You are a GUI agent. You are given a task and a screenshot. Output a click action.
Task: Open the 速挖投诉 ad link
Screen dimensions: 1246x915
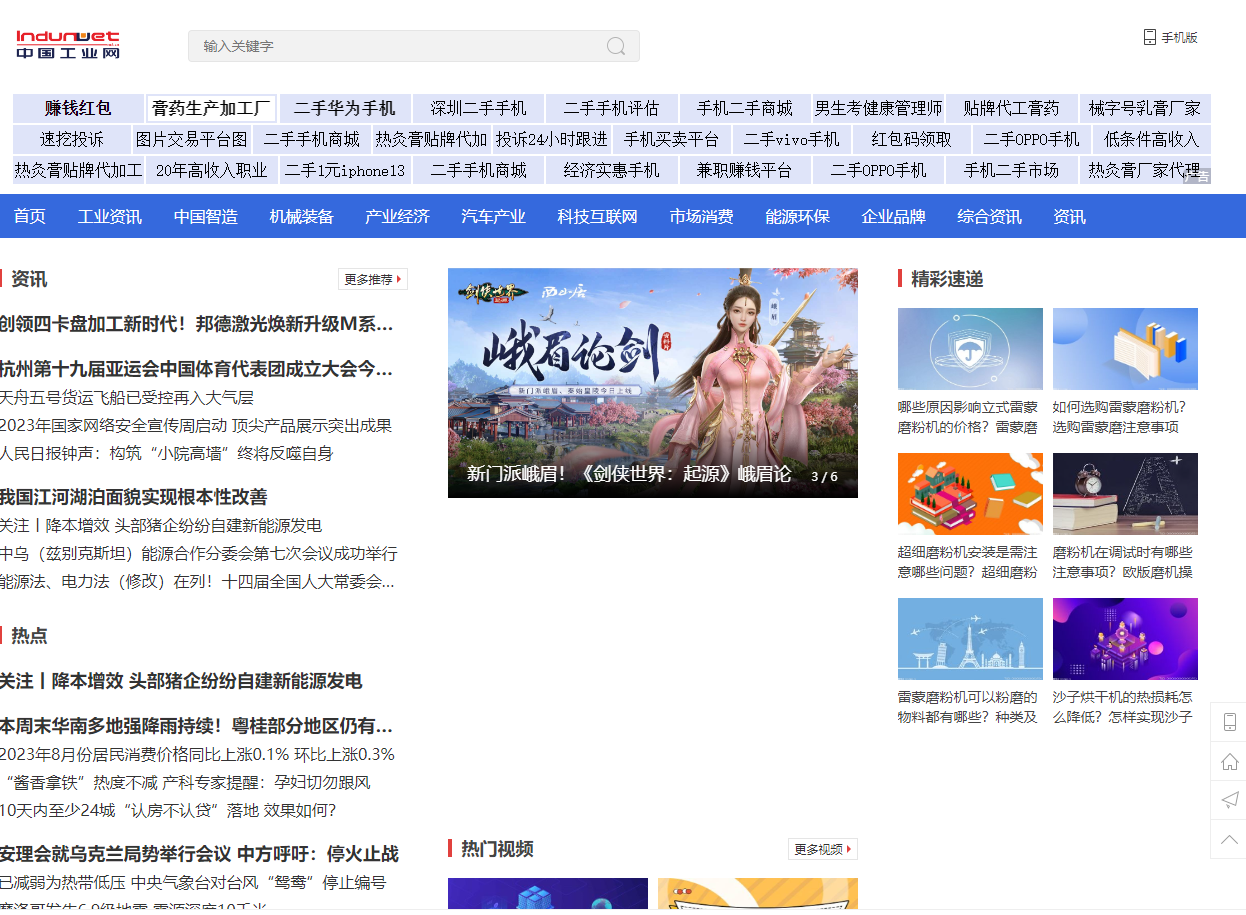coord(72,140)
